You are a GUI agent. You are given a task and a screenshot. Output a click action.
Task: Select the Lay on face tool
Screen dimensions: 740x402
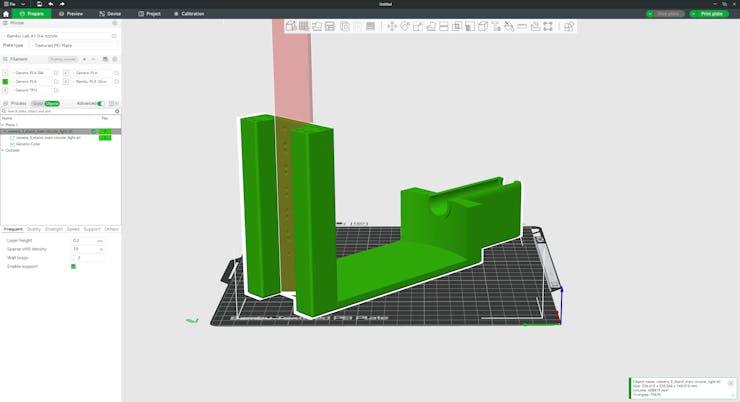431,26
